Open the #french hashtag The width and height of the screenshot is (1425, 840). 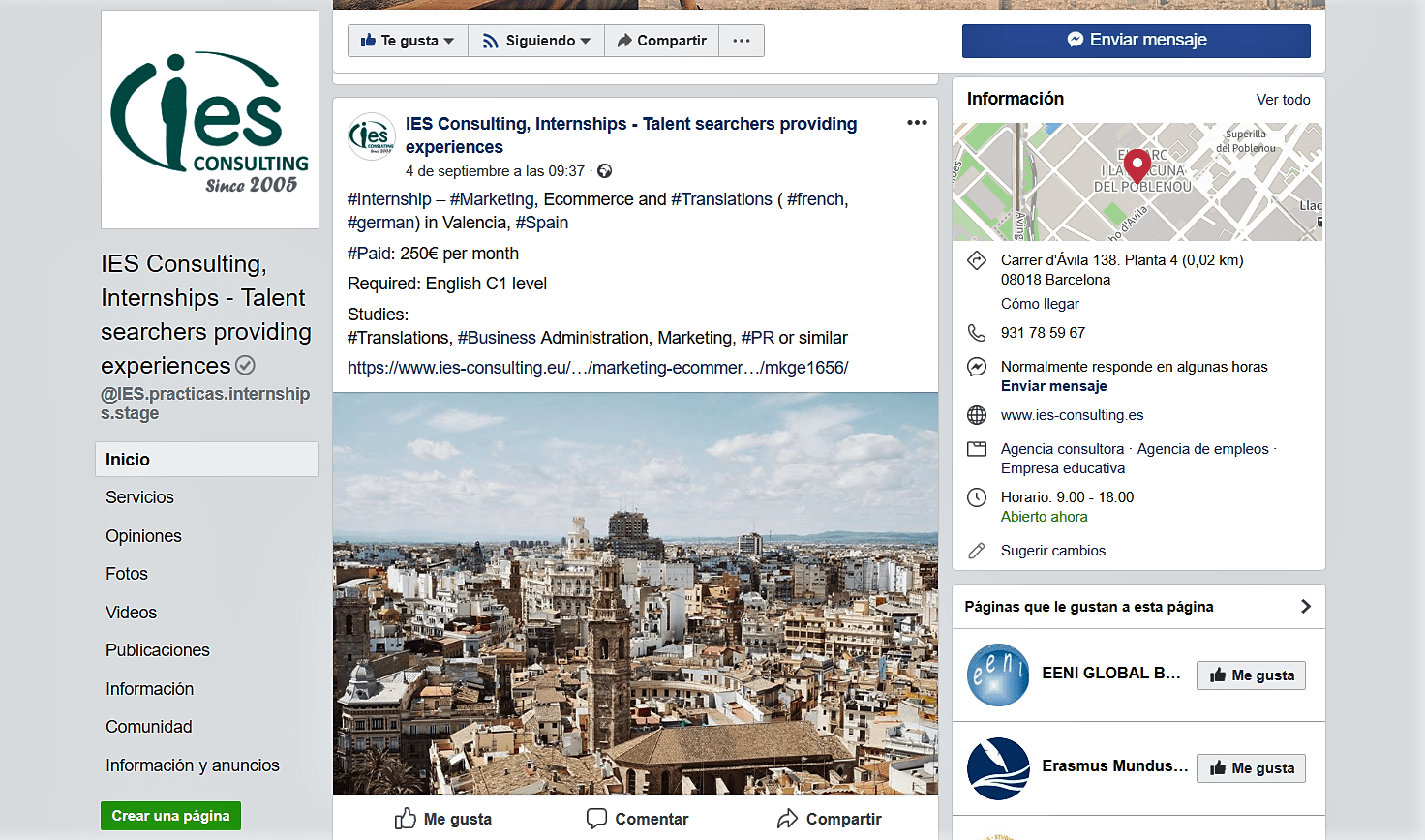pos(816,199)
